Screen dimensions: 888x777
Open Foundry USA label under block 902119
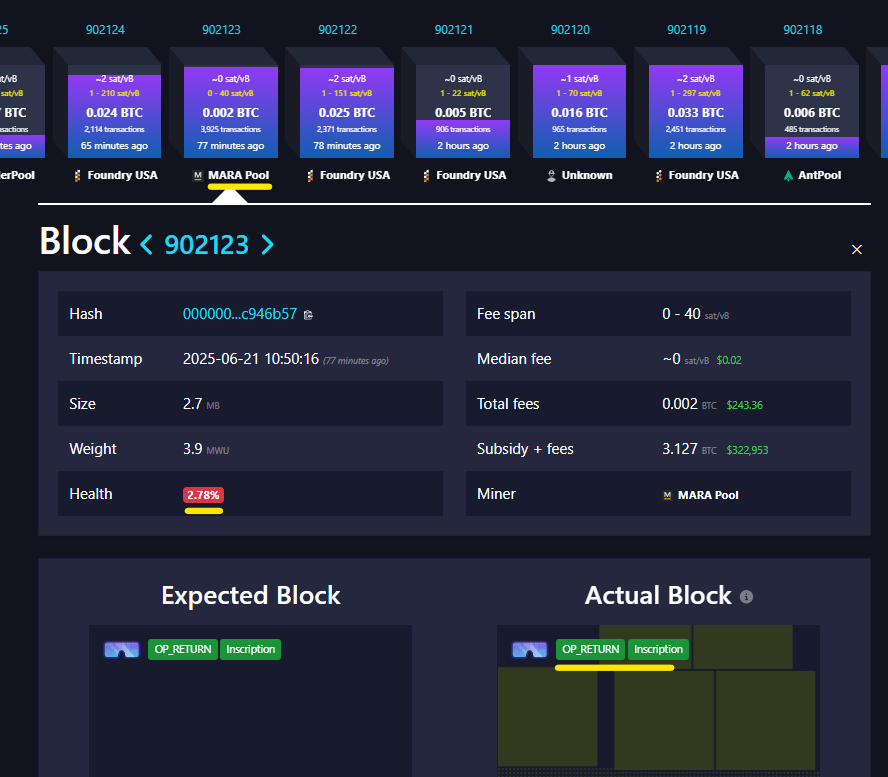[703, 176]
